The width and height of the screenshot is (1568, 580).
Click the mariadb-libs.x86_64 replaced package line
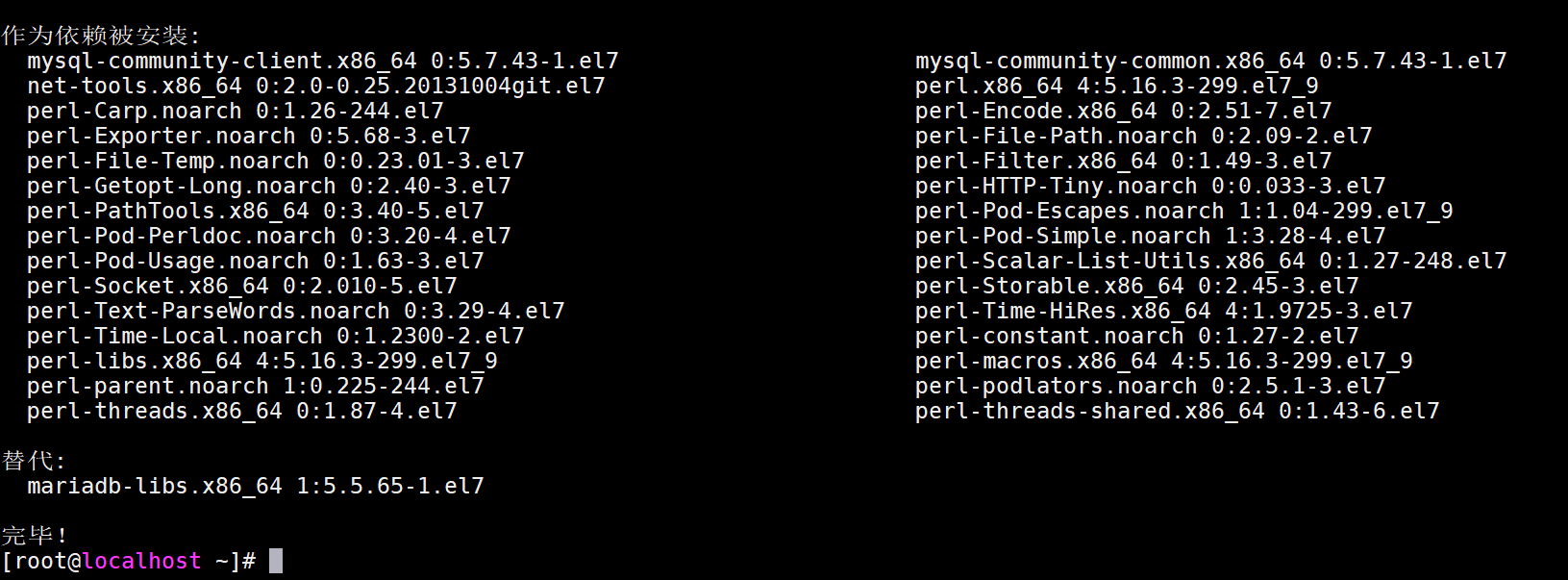click(256, 486)
